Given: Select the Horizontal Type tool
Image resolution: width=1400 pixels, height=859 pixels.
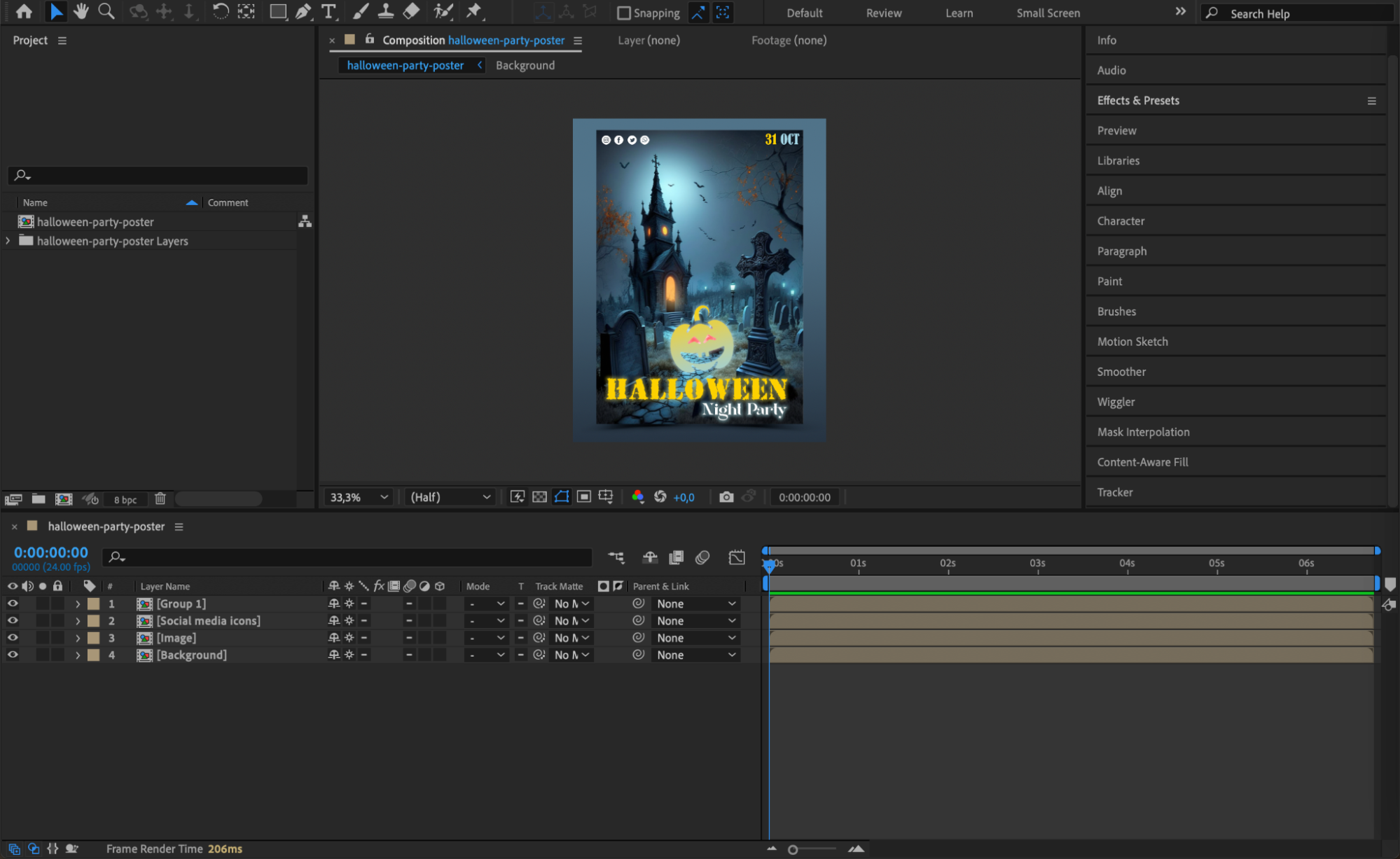Looking at the screenshot, I should point(328,11).
